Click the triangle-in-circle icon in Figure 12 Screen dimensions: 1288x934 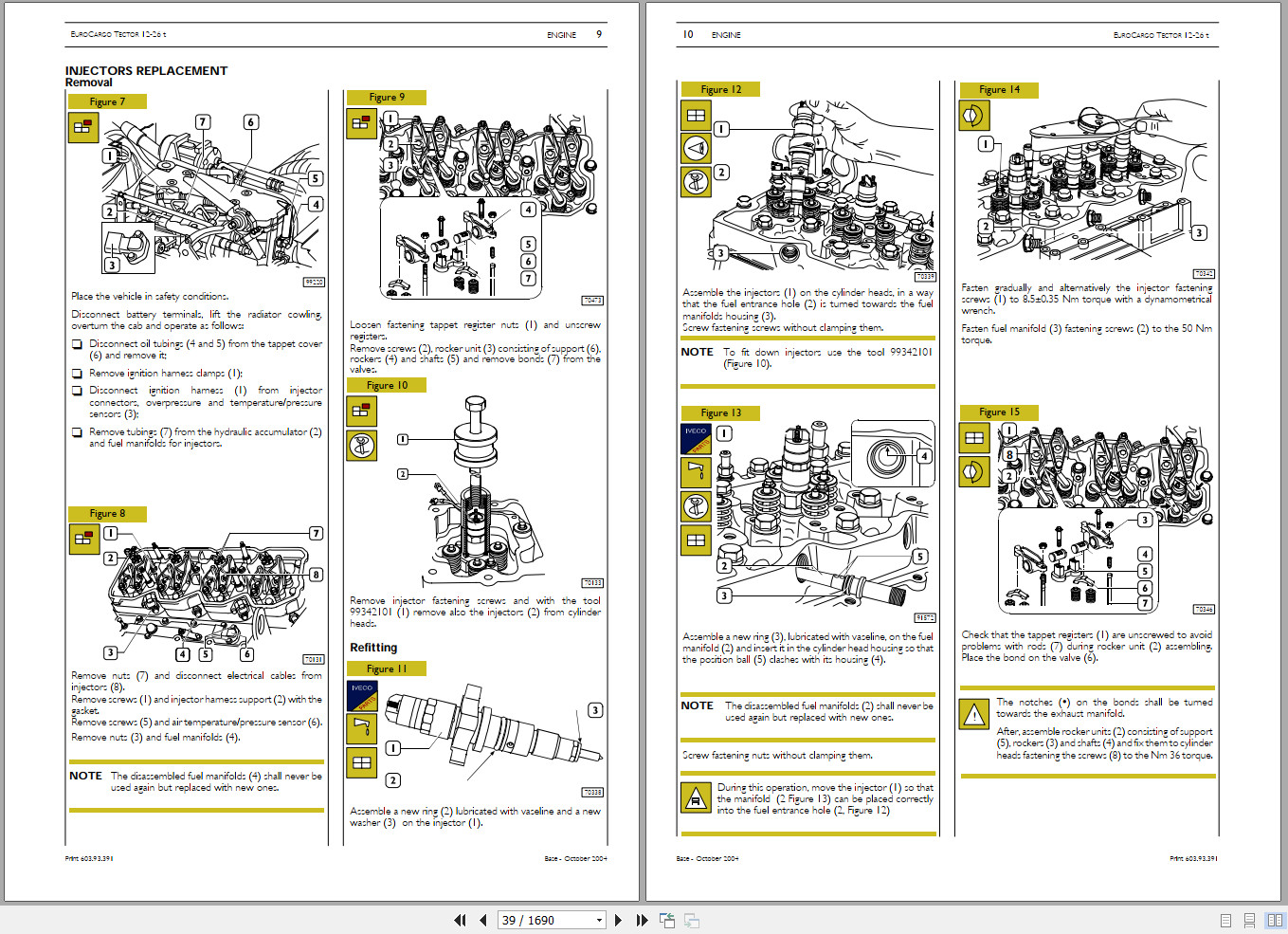696,148
